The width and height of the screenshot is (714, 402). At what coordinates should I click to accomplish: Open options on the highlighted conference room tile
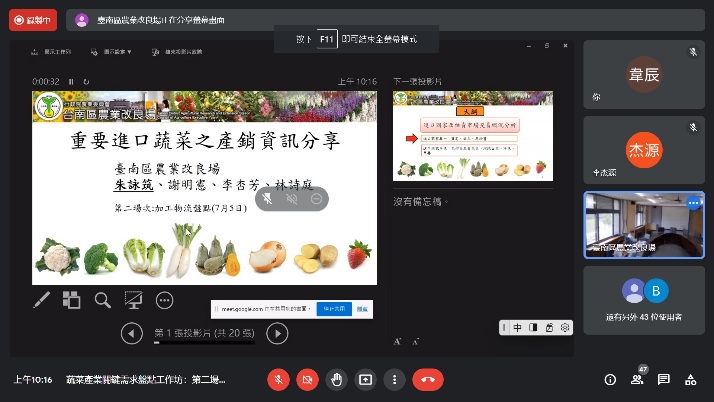pyautogui.click(x=692, y=201)
